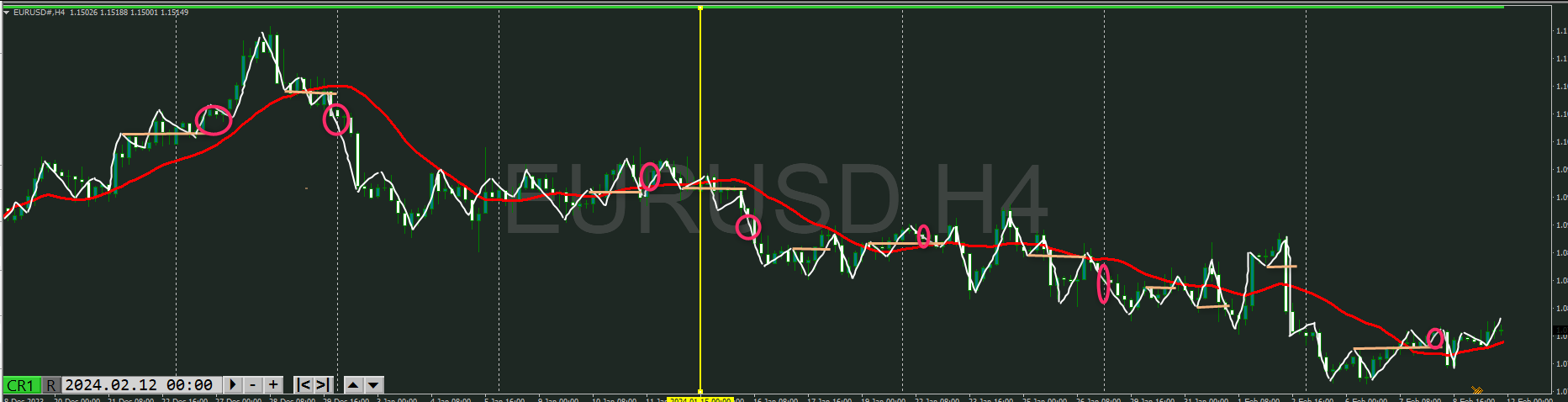Click the green CR1 button
Screen dimensions: 1568x402
[x=21, y=385]
